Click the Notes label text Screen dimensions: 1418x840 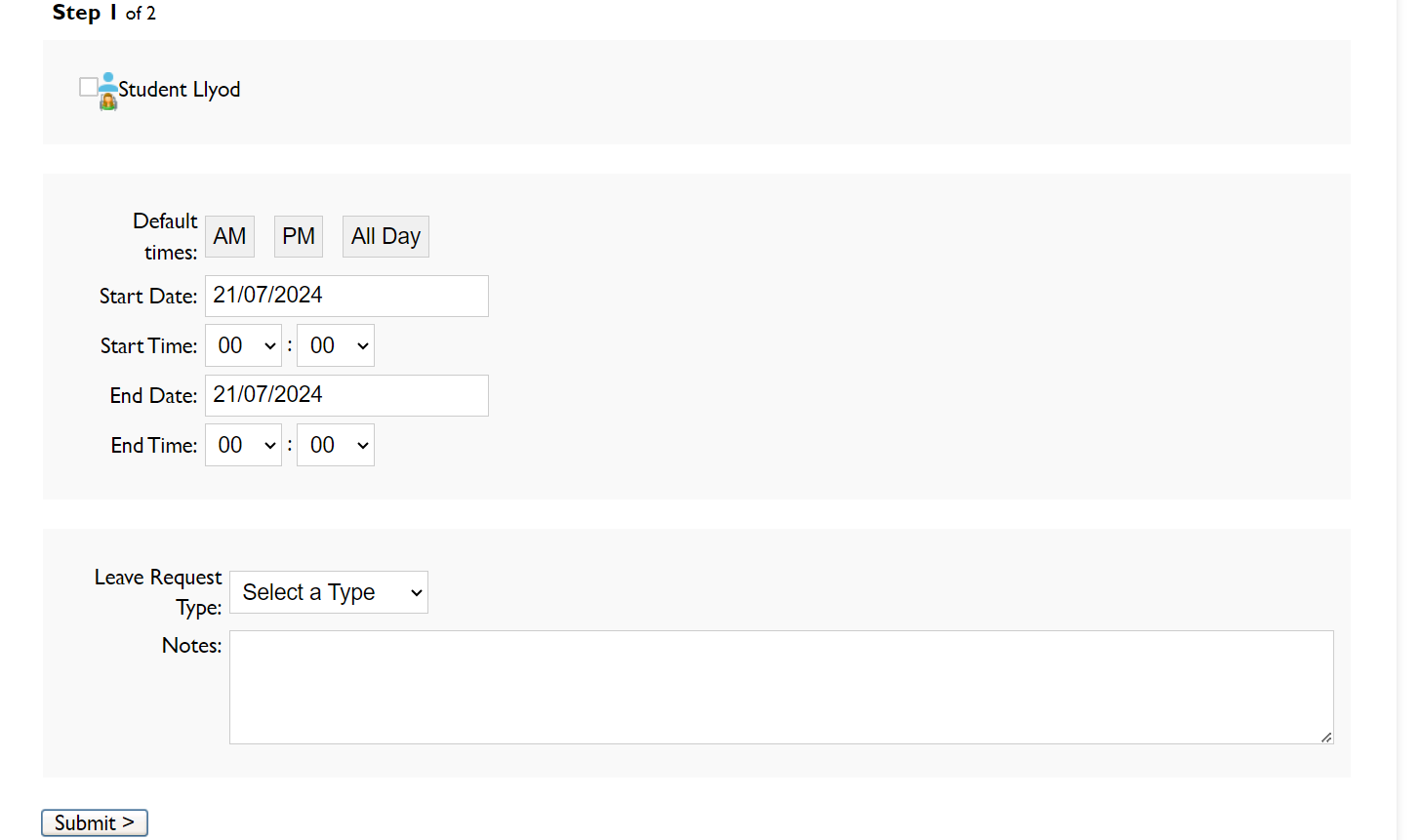tap(191, 646)
